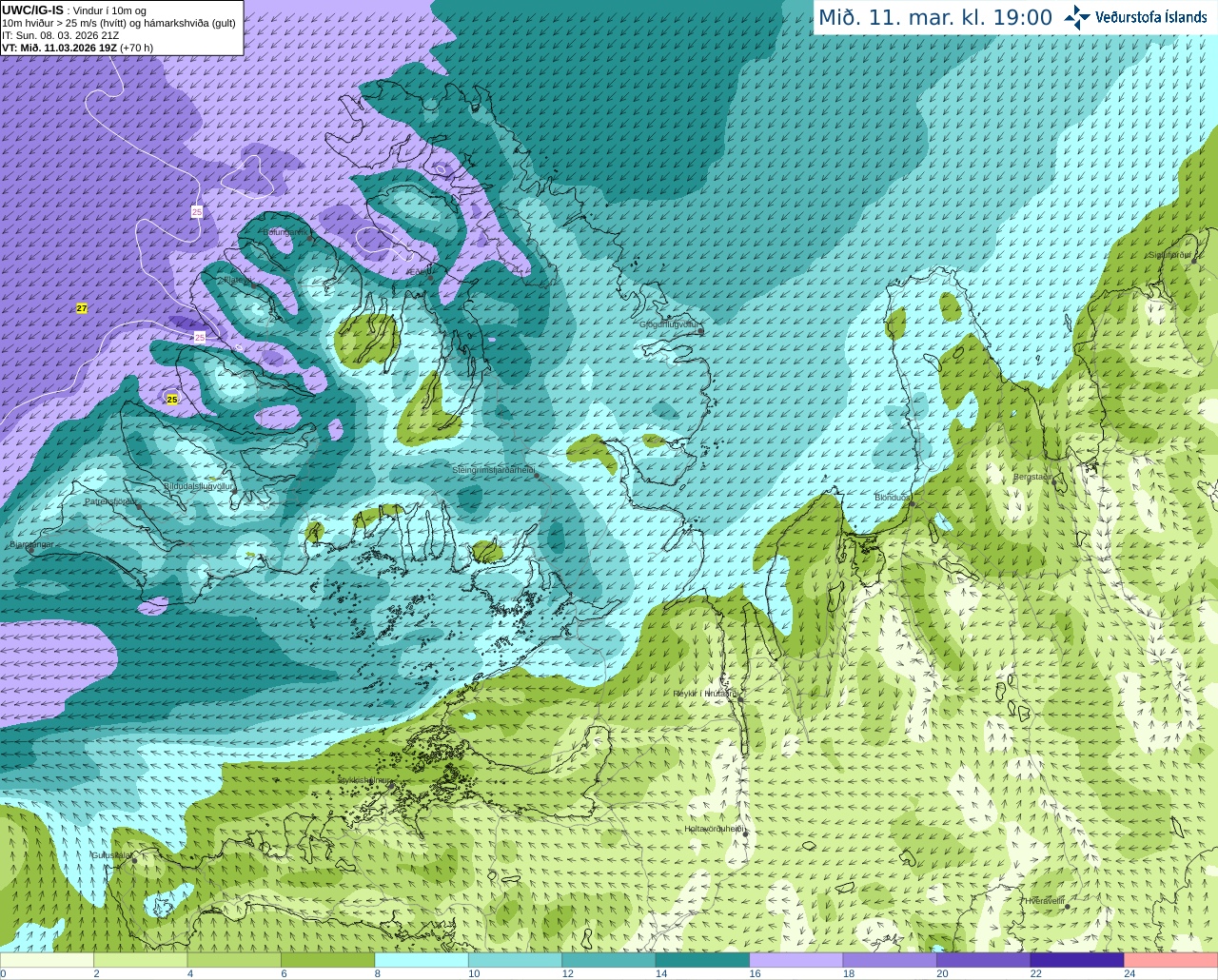Click the Reykir í Hrútafirði station label
Image resolution: width=1218 pixels, height=980 pixels.
(x=705, y=694)
